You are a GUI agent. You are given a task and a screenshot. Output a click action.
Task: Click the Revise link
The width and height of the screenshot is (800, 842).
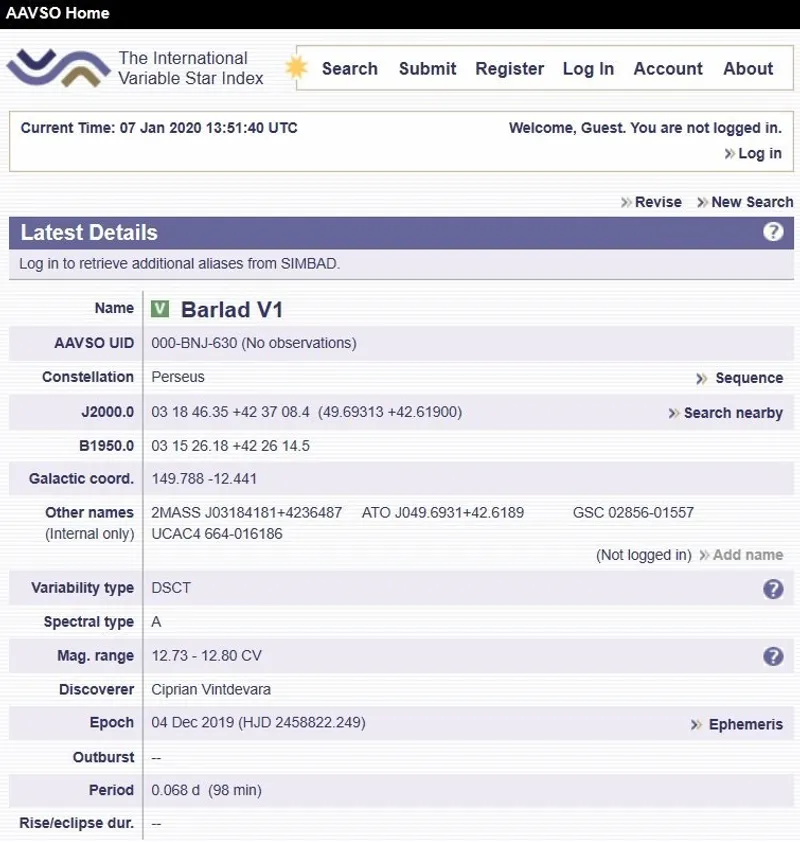(x=658, y=202)
